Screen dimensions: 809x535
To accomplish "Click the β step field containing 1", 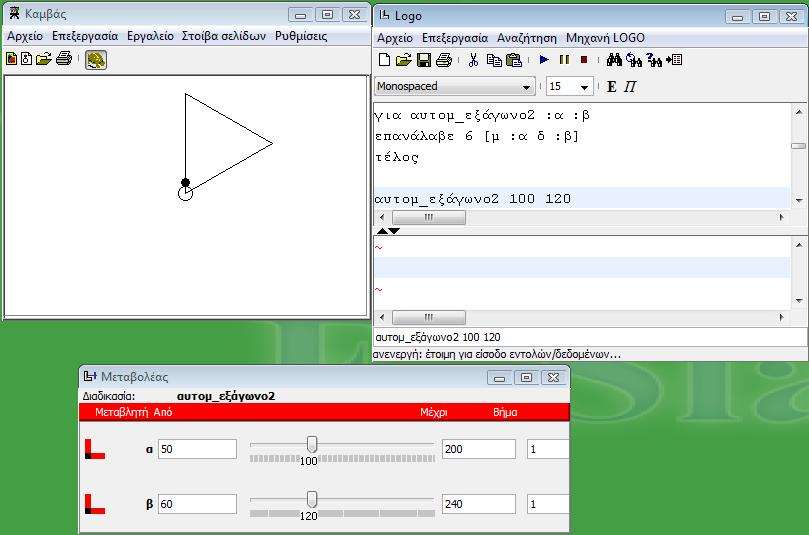I will [548, 504].
